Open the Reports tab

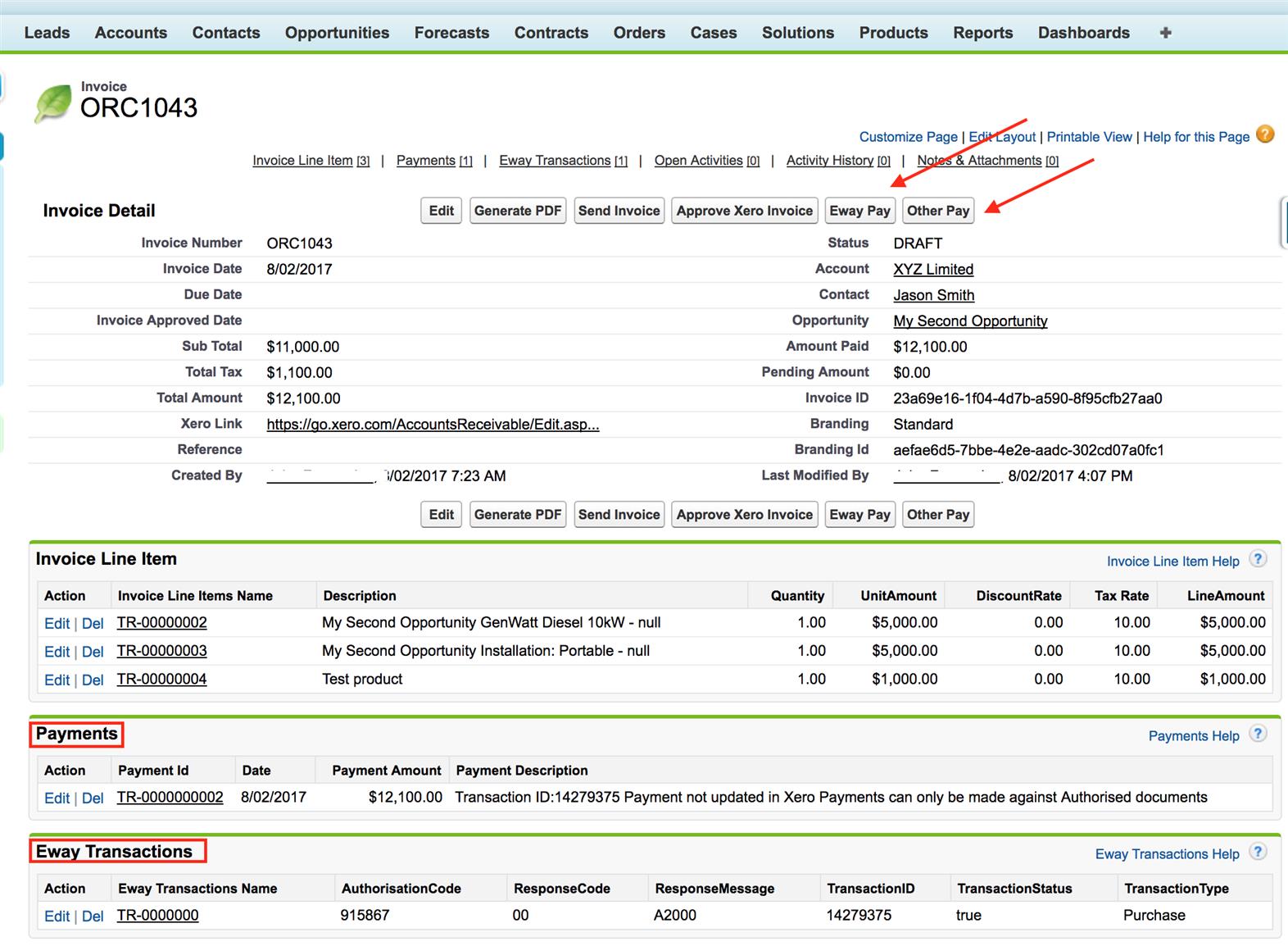click(983, 33)
